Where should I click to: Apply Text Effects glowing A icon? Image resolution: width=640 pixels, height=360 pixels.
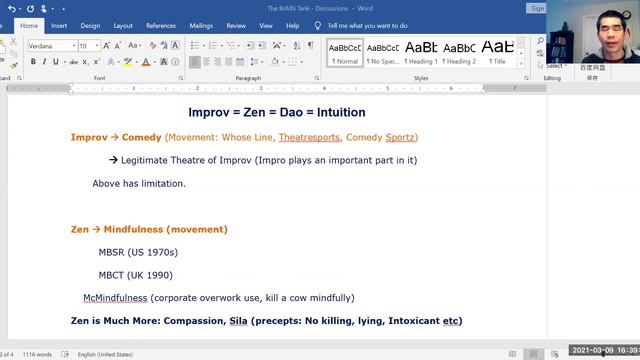pos(111,62)
